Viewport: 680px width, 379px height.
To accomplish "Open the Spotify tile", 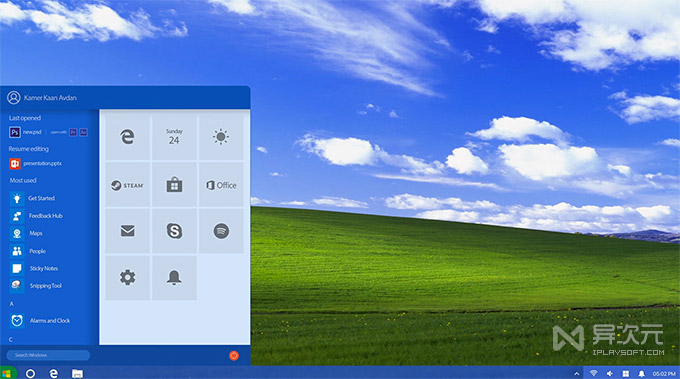I will tap(221, 231).
